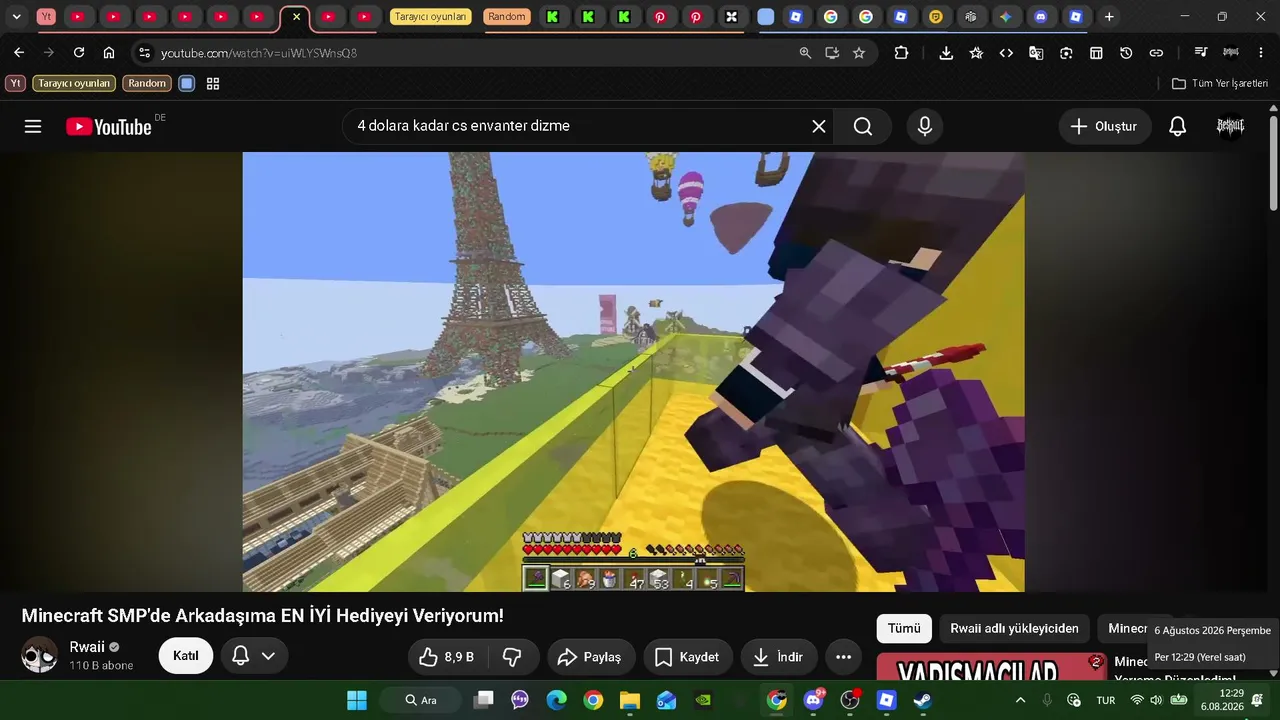The width and height of the screenshot is (1280, 720).
Task: Open the recommended video thumbnail in the sidebar
Action: point(991,667)
